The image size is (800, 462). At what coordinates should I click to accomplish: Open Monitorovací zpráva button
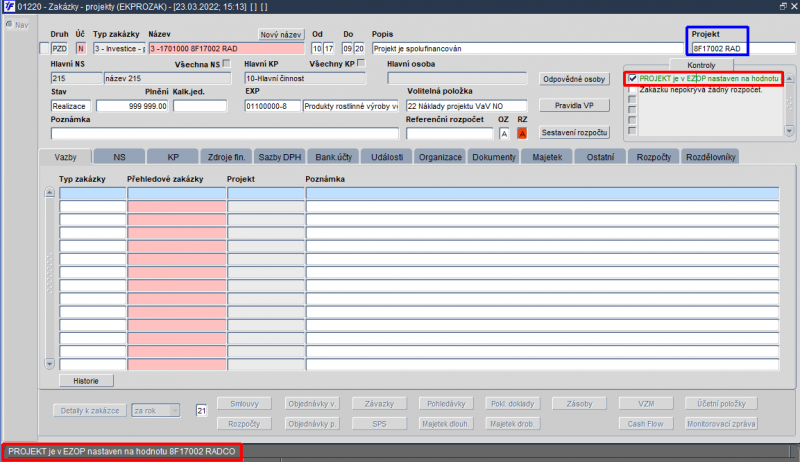(x=721, y=424)
